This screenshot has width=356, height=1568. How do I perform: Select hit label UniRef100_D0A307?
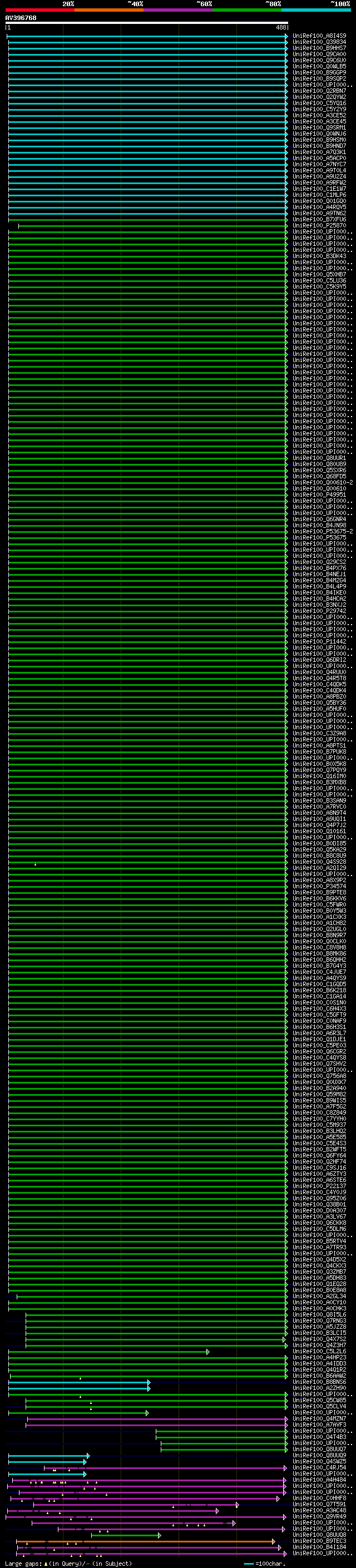[x=319, y=1210]
